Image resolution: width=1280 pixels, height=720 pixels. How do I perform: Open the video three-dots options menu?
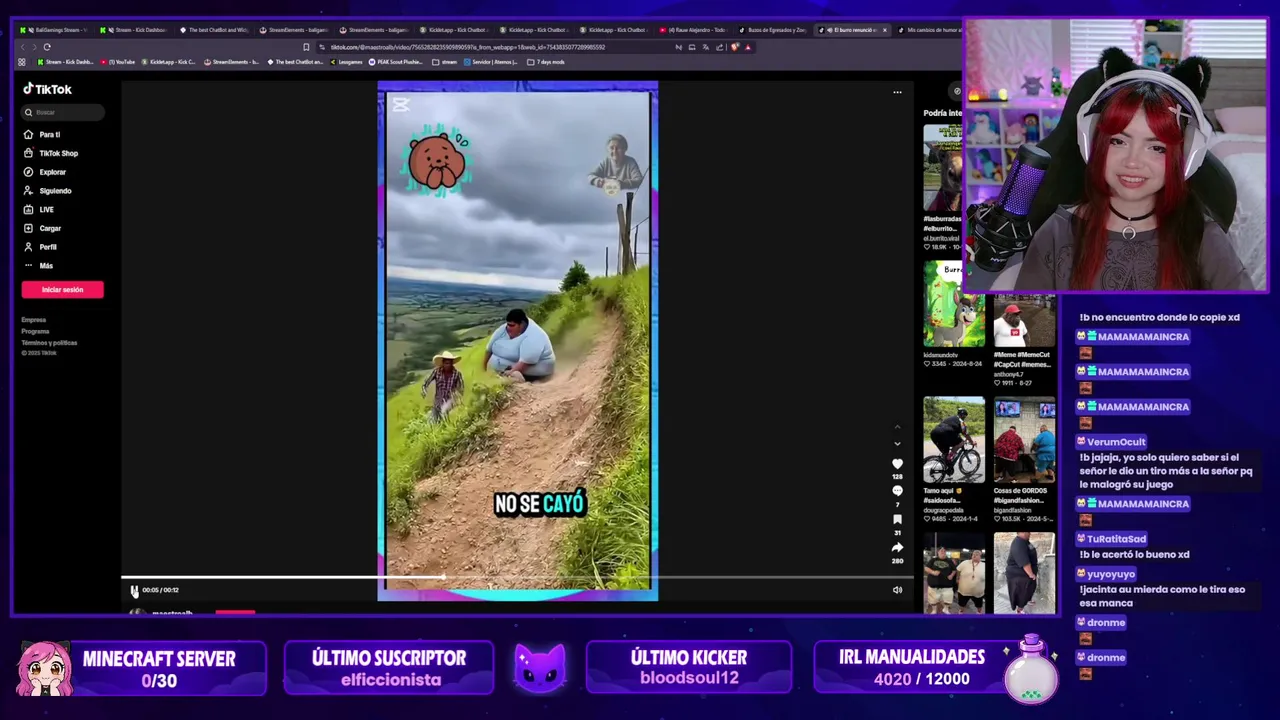(897, 92)
